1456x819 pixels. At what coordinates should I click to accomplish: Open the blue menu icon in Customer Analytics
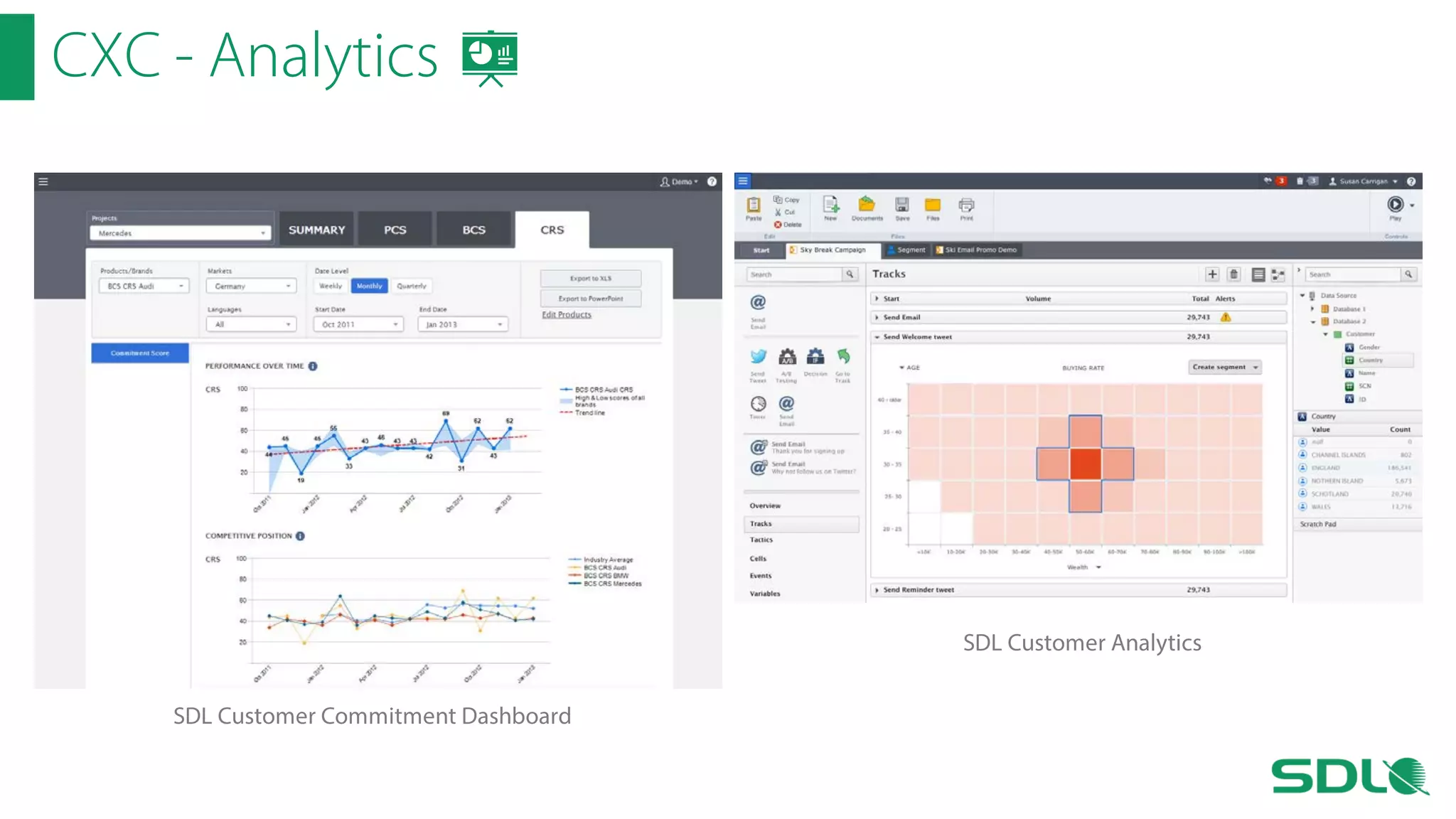pyautogui.click(x=743, y=181)
